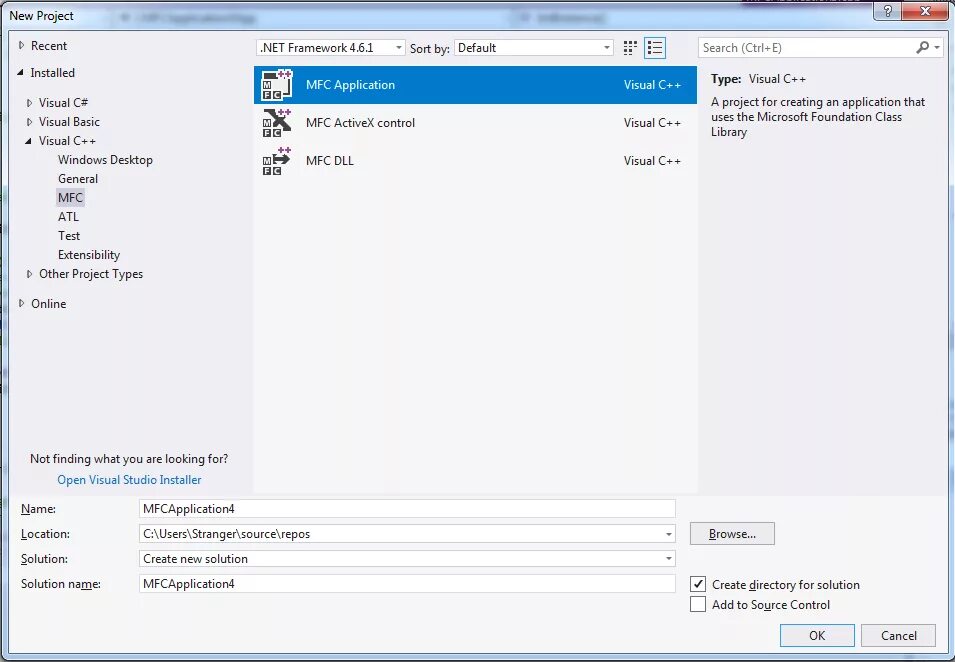Switch to small icons grid view
This screenshot has height=662, width=955.
tap(630, 48)
